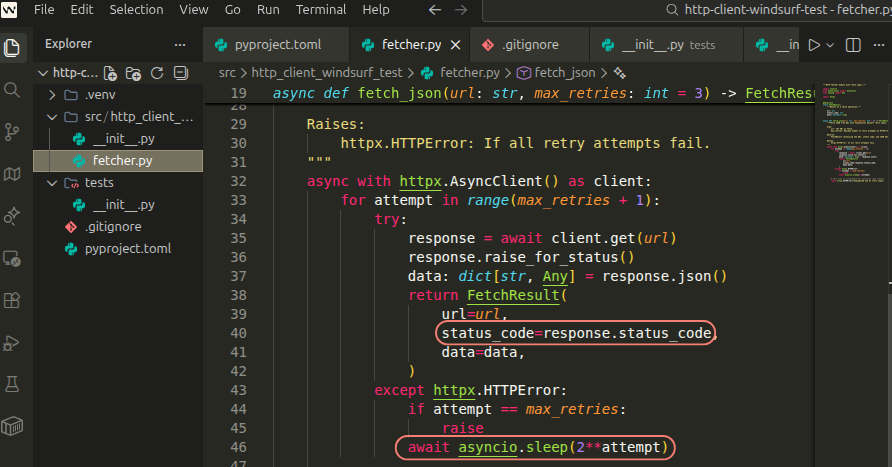Open the Help menu
The image size is (892, 467).
(376, 10)
